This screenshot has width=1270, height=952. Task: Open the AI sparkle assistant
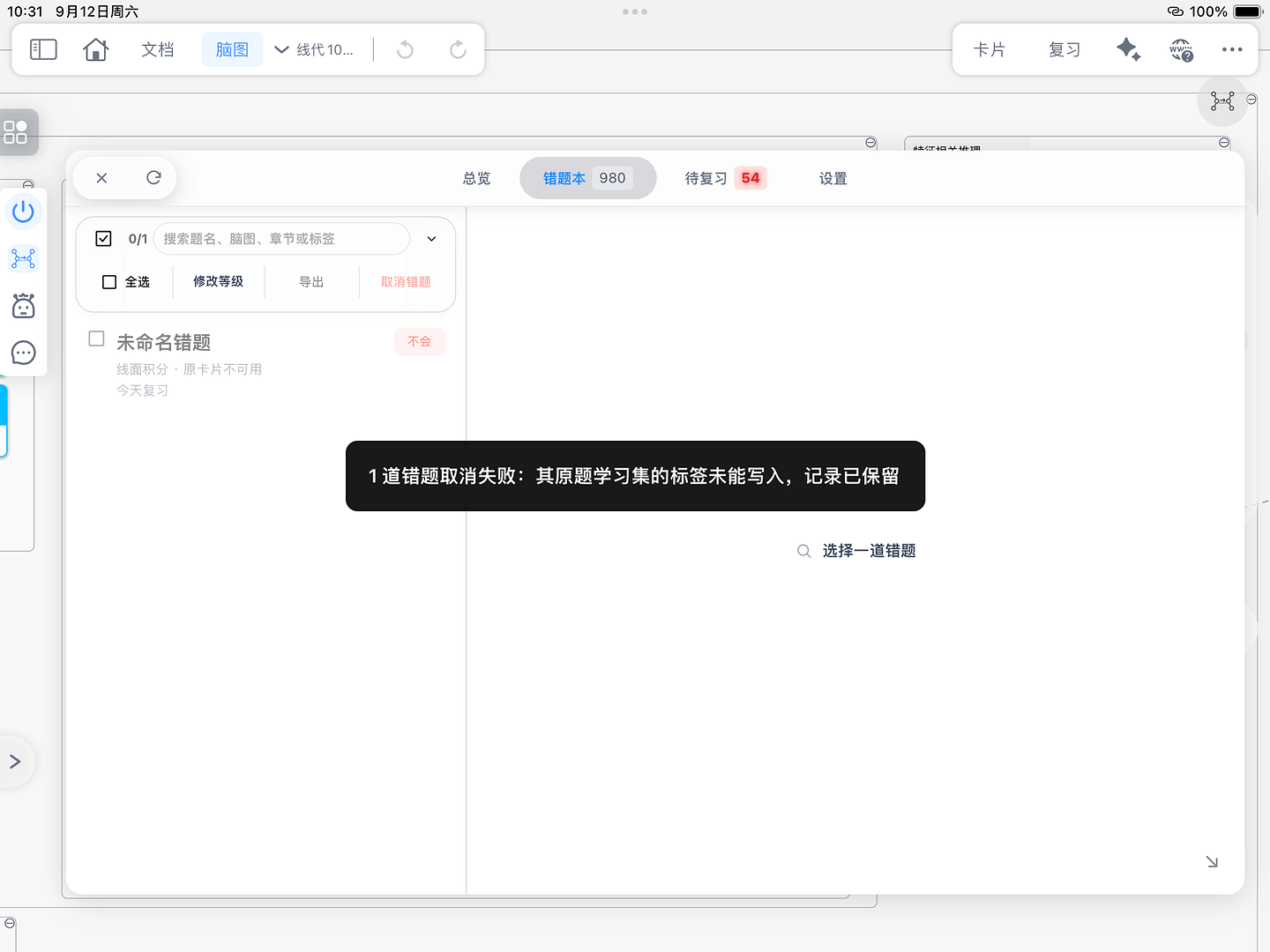(x=1128, y=49)
